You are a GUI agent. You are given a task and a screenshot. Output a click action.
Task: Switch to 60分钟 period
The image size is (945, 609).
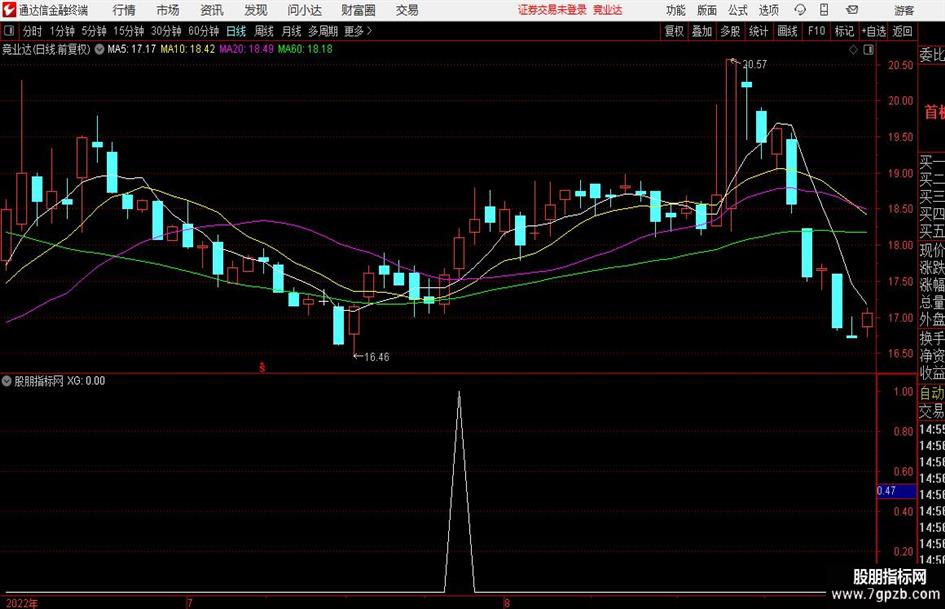[x=204, y=31]
